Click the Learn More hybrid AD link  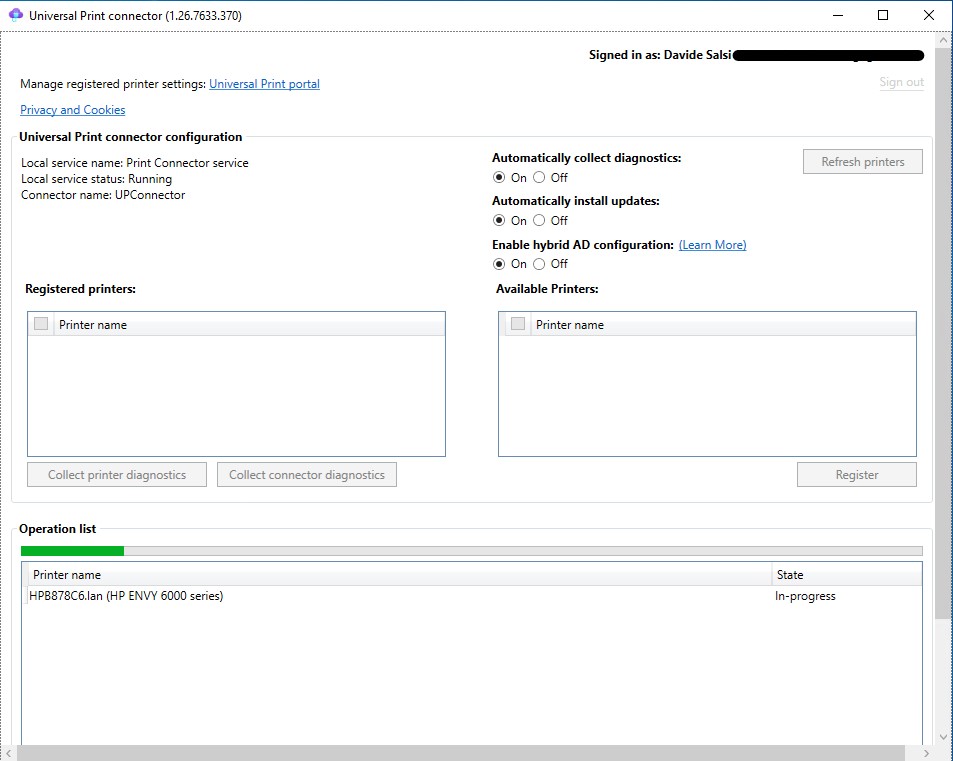712,245
